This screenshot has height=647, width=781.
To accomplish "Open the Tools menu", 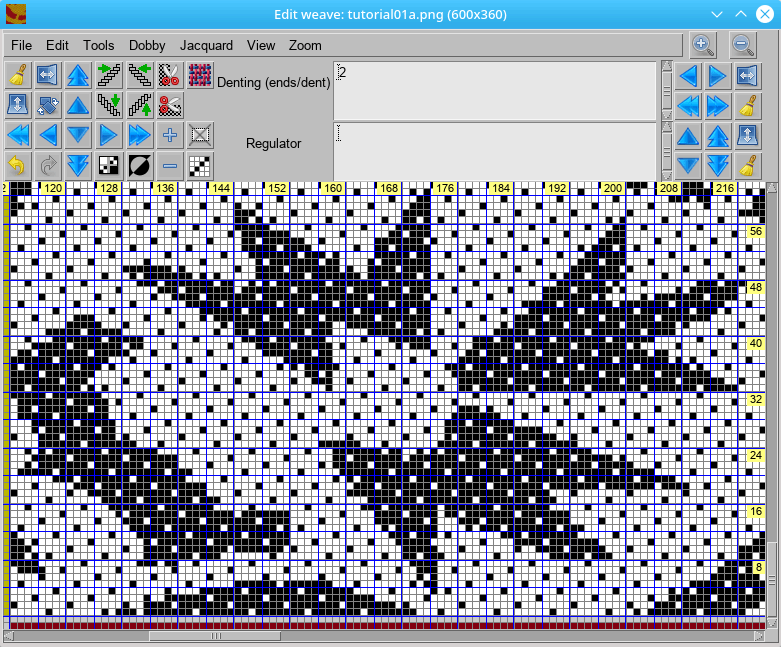I will [x=99, y=45].
